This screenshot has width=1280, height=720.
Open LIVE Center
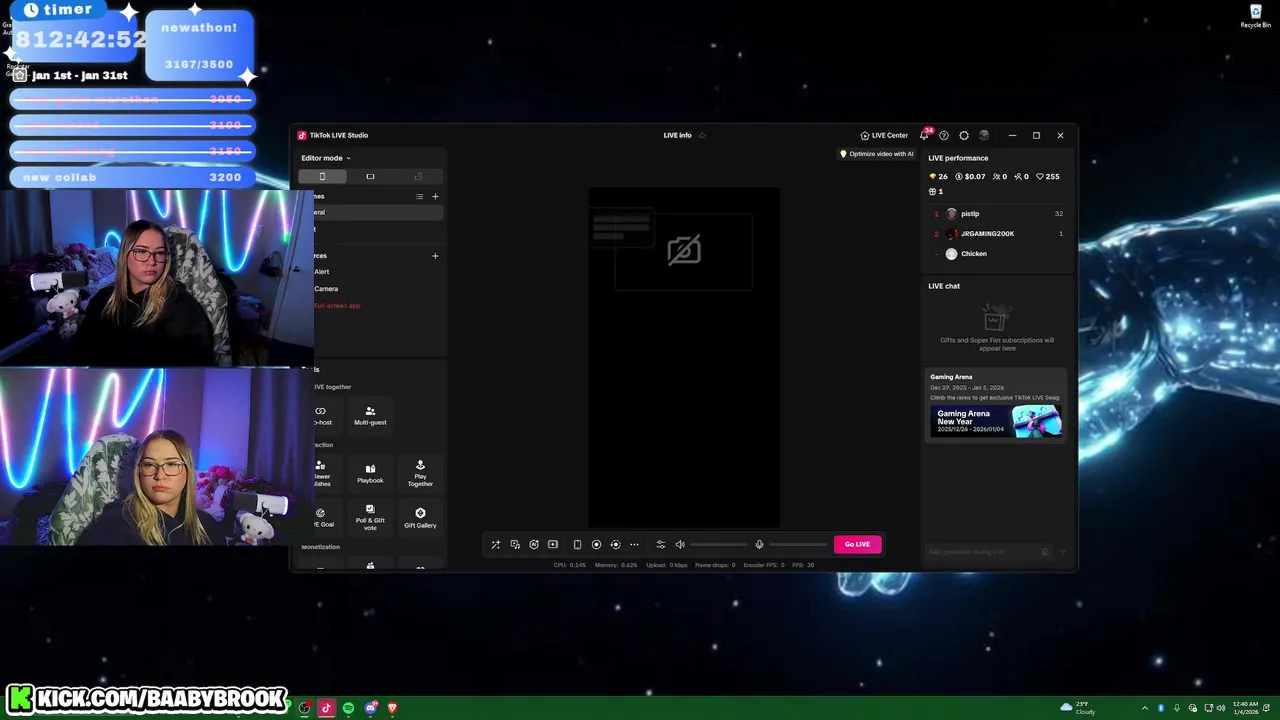(x=884, y=135)
